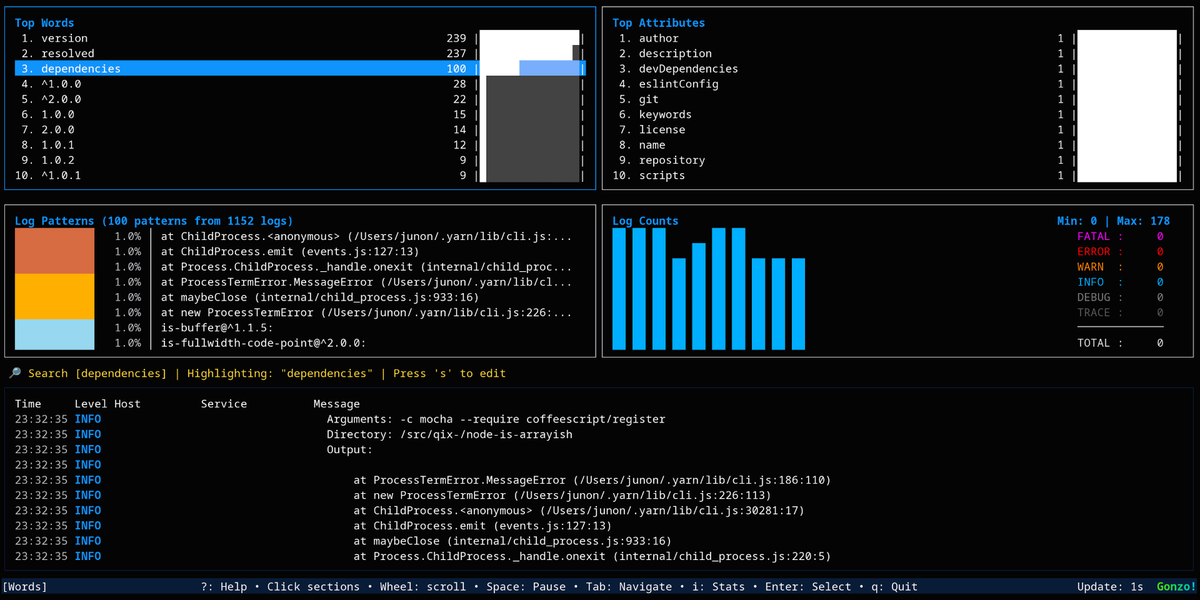Viewport: 1200px width, 600px height.
Task: Select the "eslintConfig" attribute row
Action: tap(897, 84)
